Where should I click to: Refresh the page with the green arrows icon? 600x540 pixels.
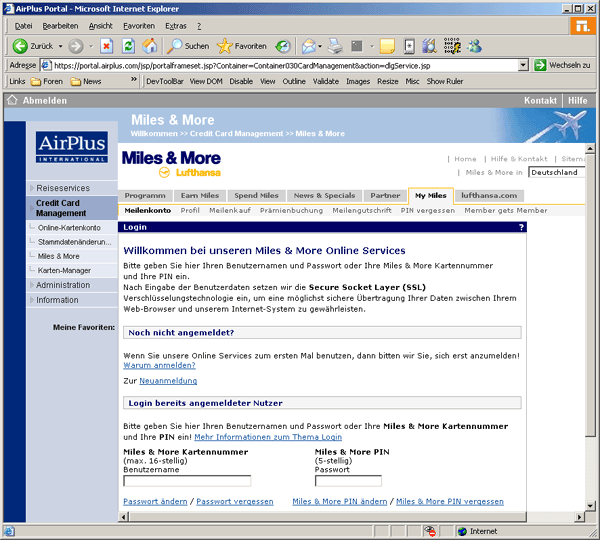(x=128, y=46)
